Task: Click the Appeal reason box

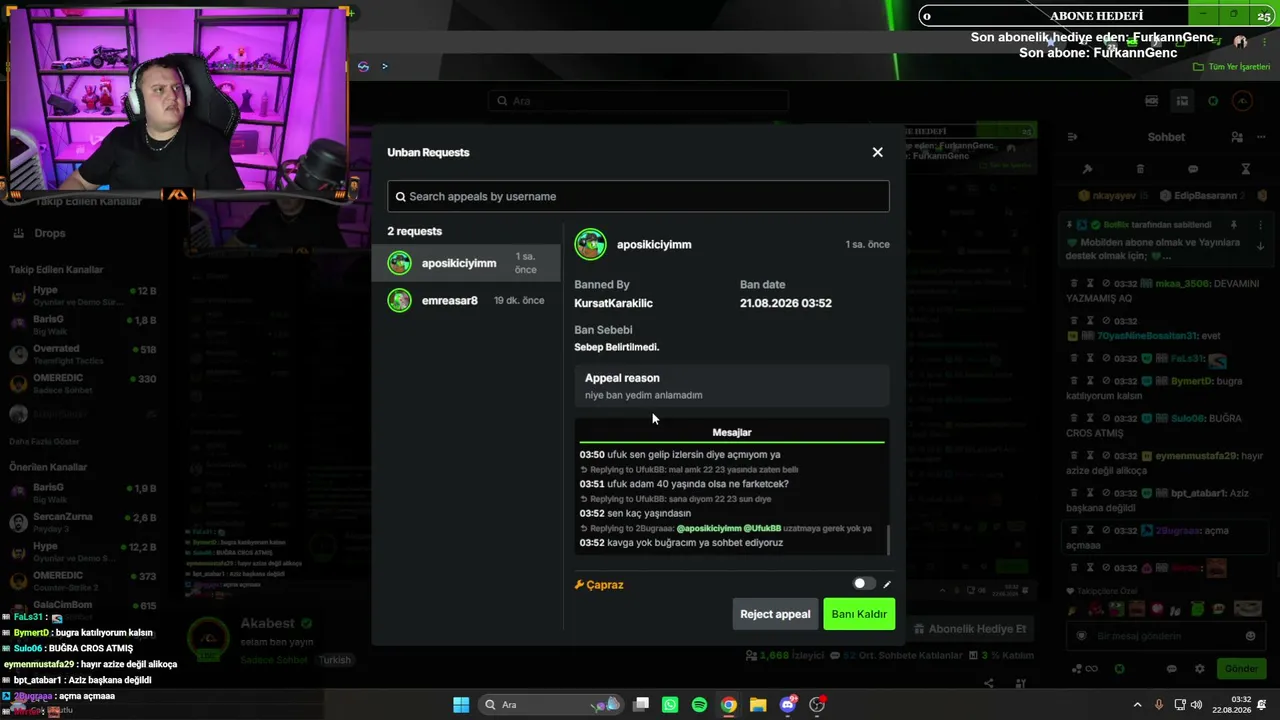Action: click(732, 386)
